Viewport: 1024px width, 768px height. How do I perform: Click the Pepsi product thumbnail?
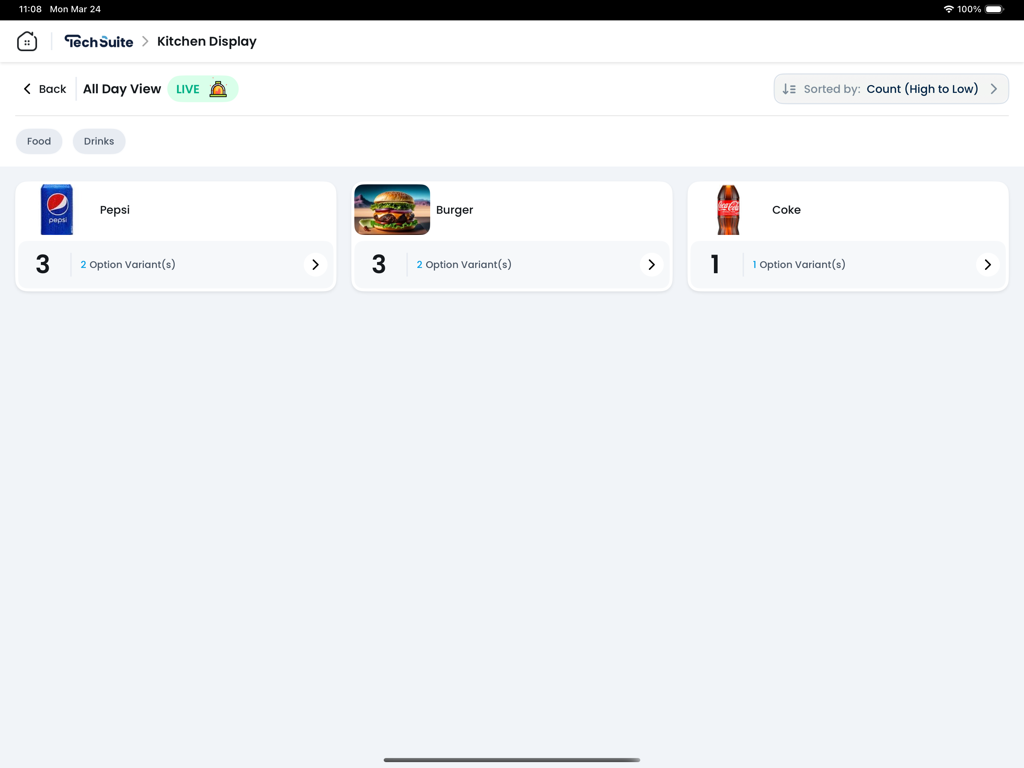point(57,210)
